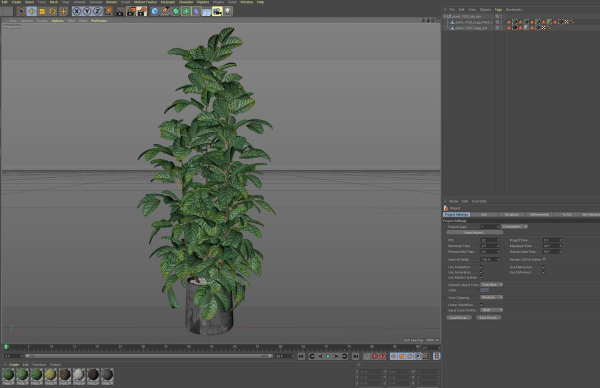Viewport: 600px width, 388px height.
Task: Switch to the To Do tab
Action: pyautogui.click(x=567, y=215)
